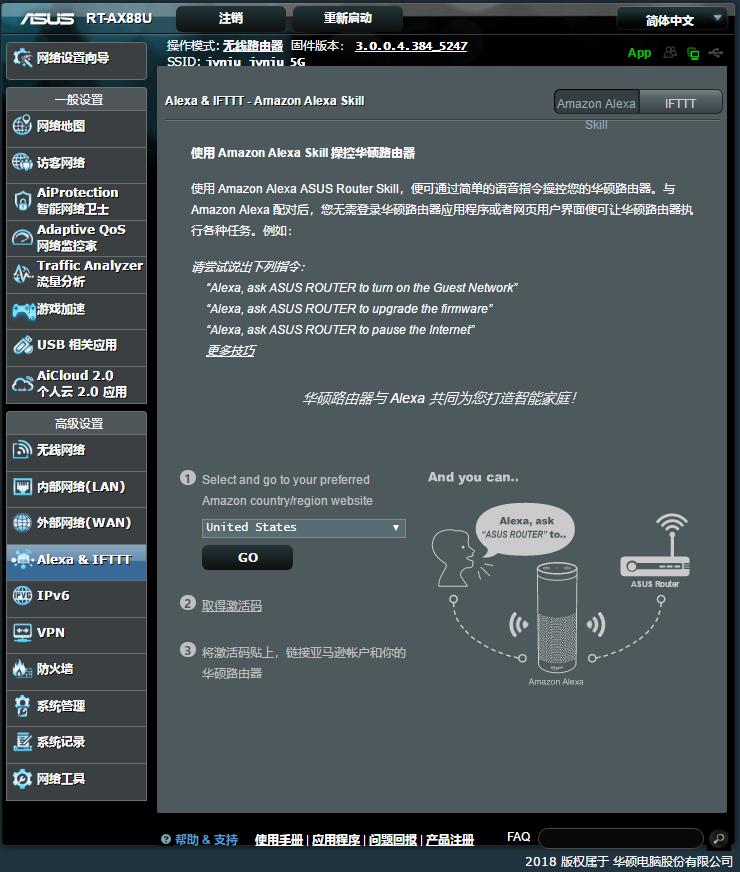
Task: Open the 游戏加速 menu item
Action: (76, 310)
